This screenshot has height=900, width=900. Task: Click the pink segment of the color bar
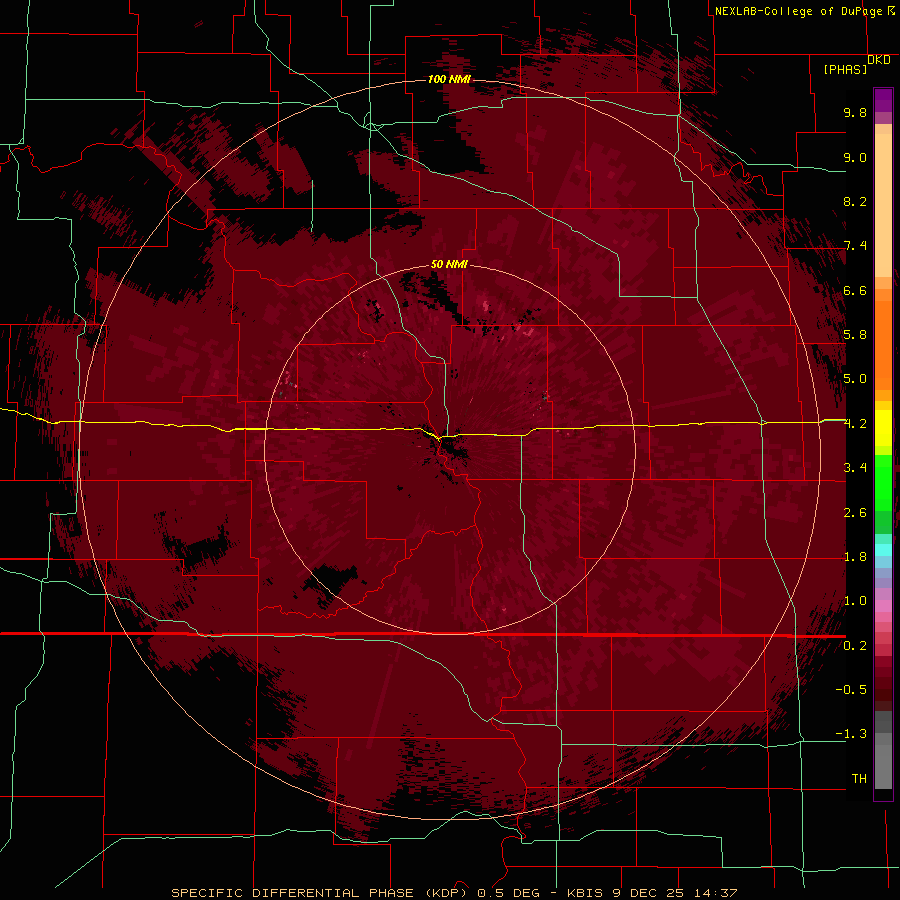pos(883,606)
